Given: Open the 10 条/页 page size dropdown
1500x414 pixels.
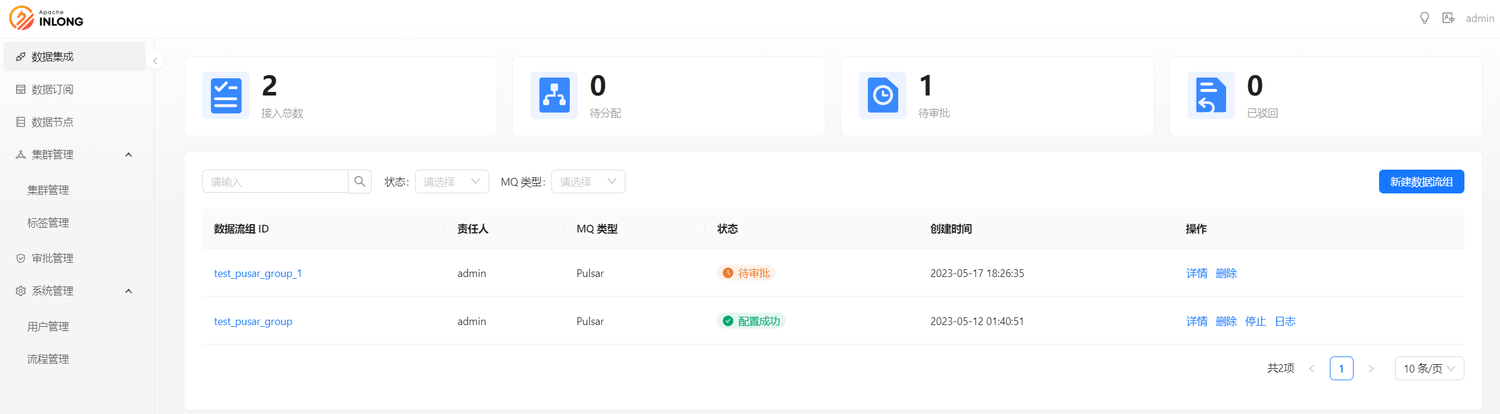Looking at the screenshot, I should click(x=1429, y=369).
